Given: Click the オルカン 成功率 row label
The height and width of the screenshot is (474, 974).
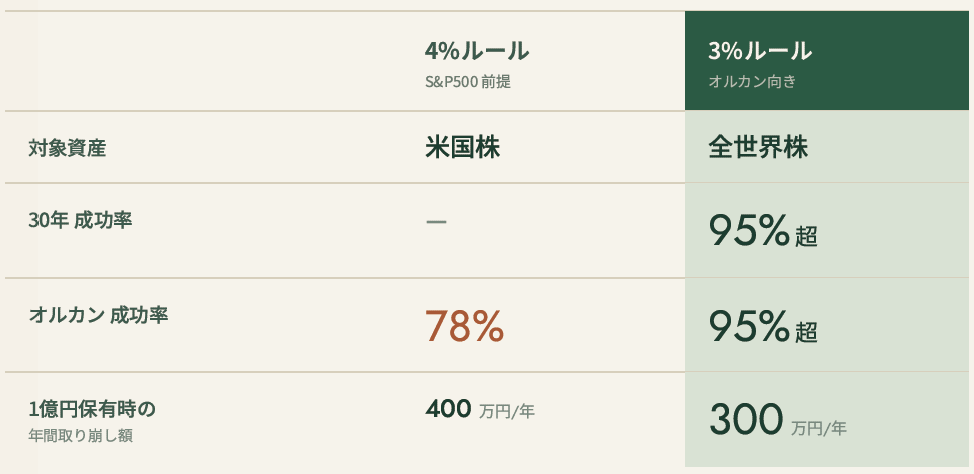Looking at the screenshot, I should click(98, 315).
